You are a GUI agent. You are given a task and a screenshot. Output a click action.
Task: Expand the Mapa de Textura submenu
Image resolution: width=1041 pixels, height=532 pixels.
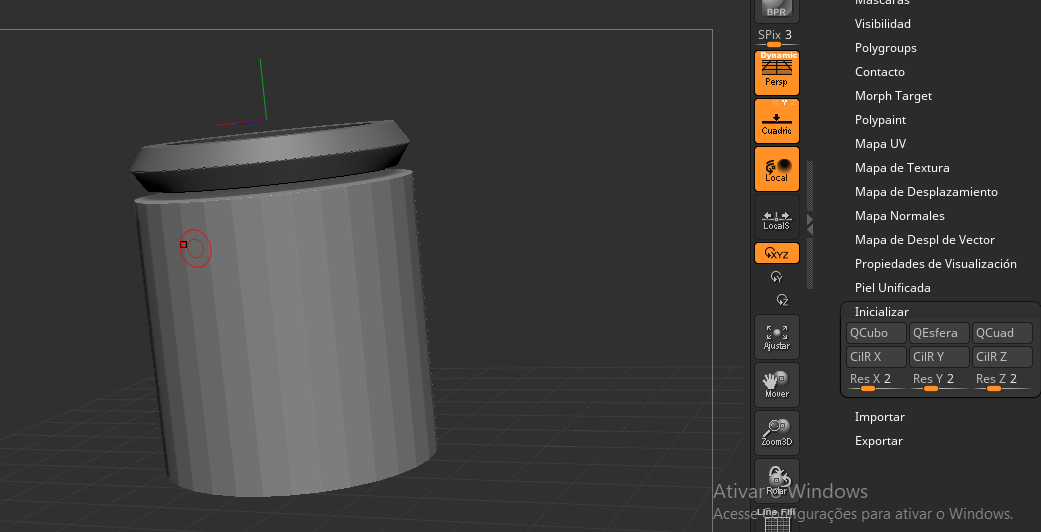(x=902, y=167)
